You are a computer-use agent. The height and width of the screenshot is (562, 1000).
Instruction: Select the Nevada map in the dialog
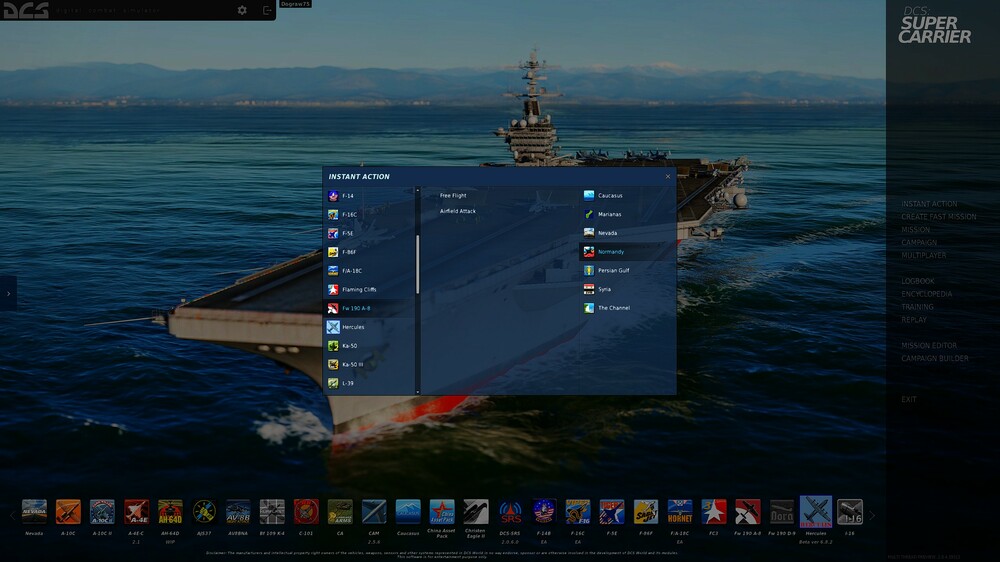pos(627,233)
